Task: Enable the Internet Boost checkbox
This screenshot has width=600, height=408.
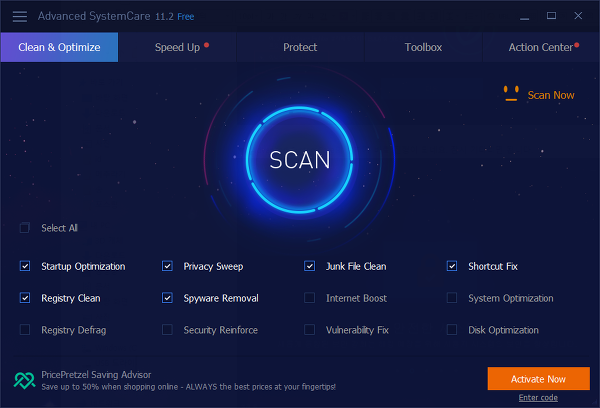Action: coord(310,298)
